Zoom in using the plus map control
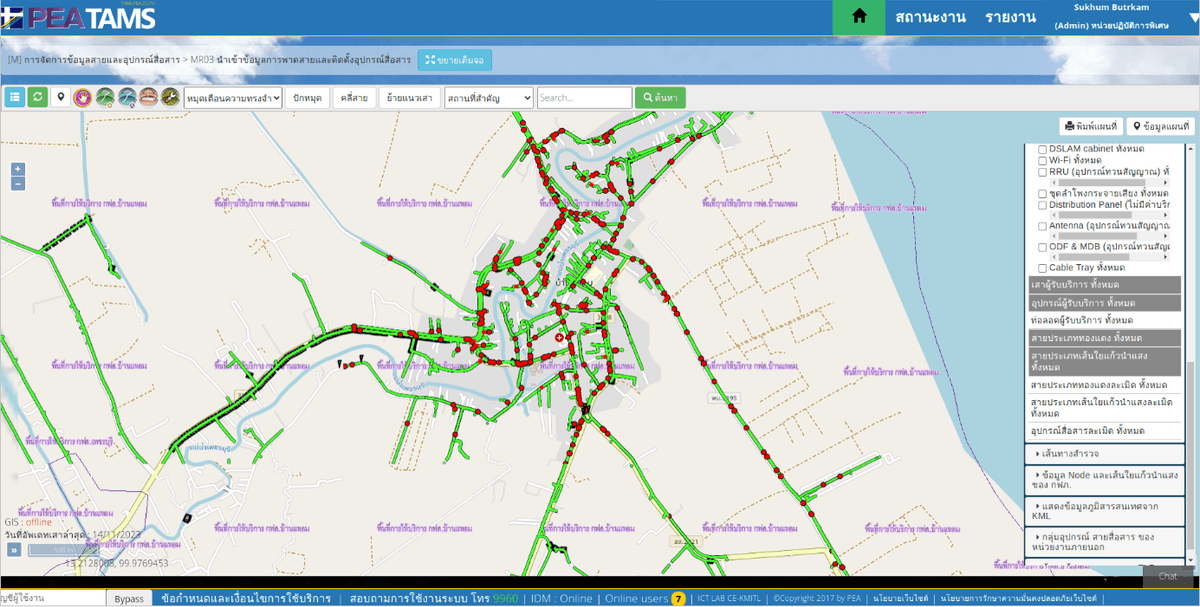1200x607 pixels. (x=17, y=167)
